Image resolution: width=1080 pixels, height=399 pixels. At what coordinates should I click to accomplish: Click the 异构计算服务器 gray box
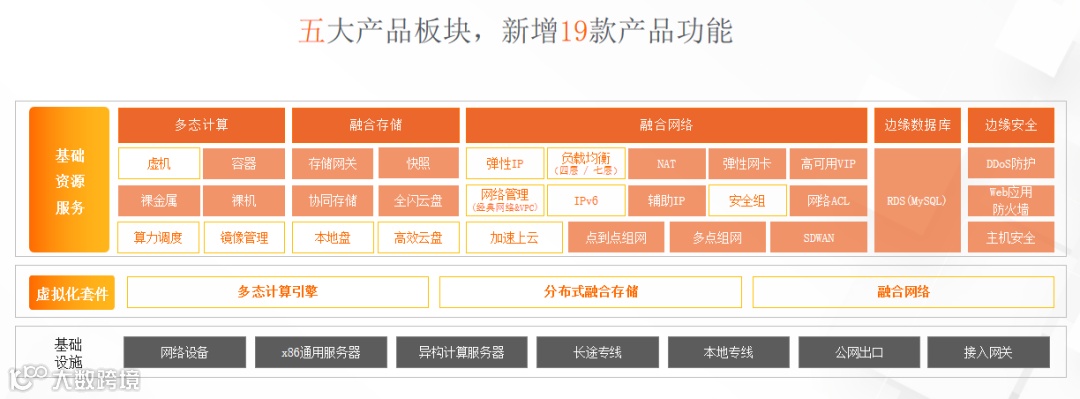pos(461,352)
